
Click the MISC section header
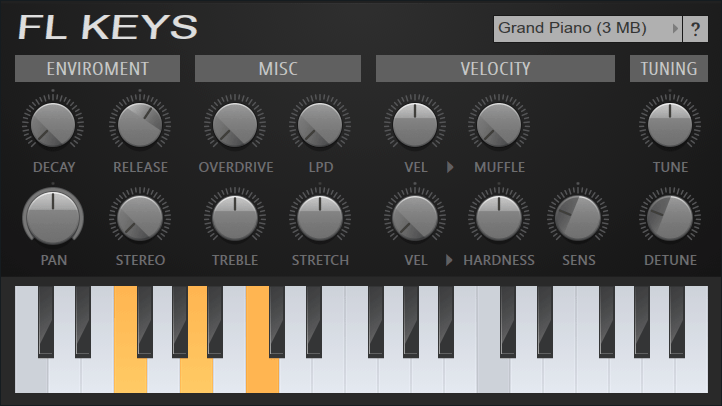(278, 69)
